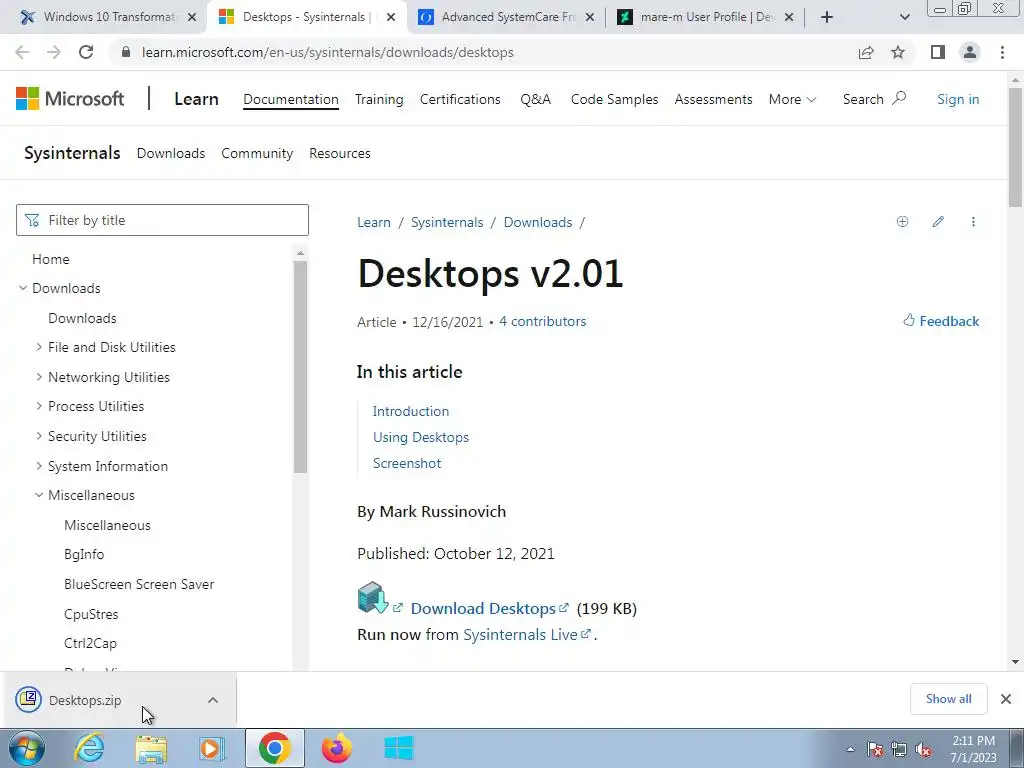Image resolution: width=1024 pixels, height=768 pixels.
Task: Click the Feedback button
Action: 940,321
